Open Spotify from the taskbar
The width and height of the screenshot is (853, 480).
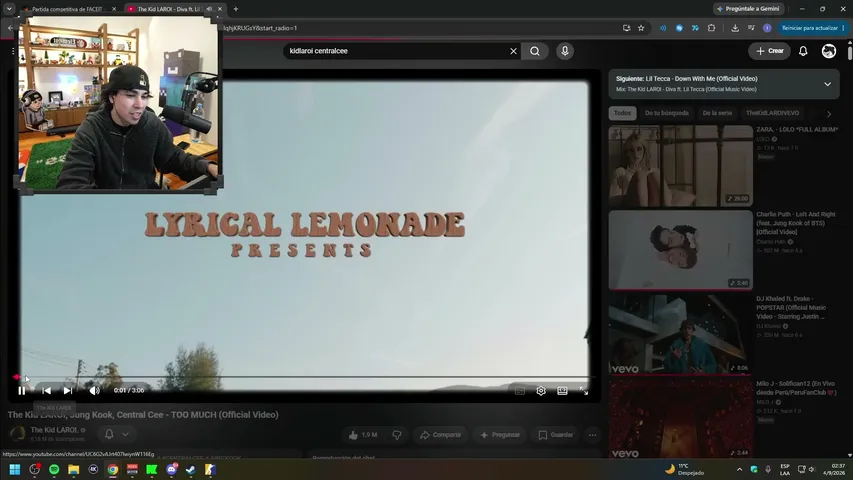(x=54, y=469)
